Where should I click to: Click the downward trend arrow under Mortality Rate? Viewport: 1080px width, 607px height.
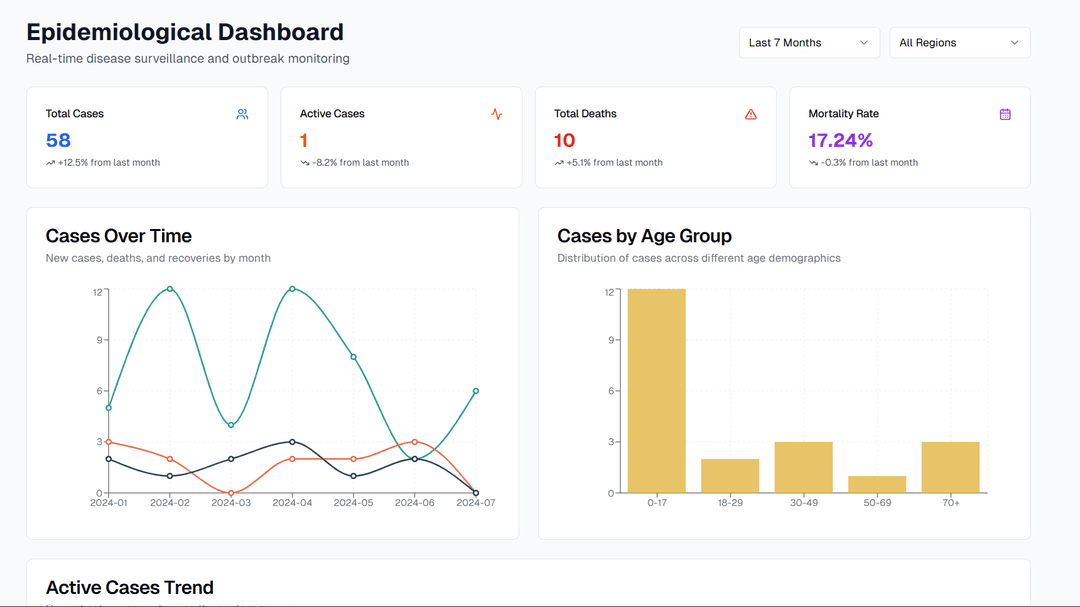coord(813,163)
